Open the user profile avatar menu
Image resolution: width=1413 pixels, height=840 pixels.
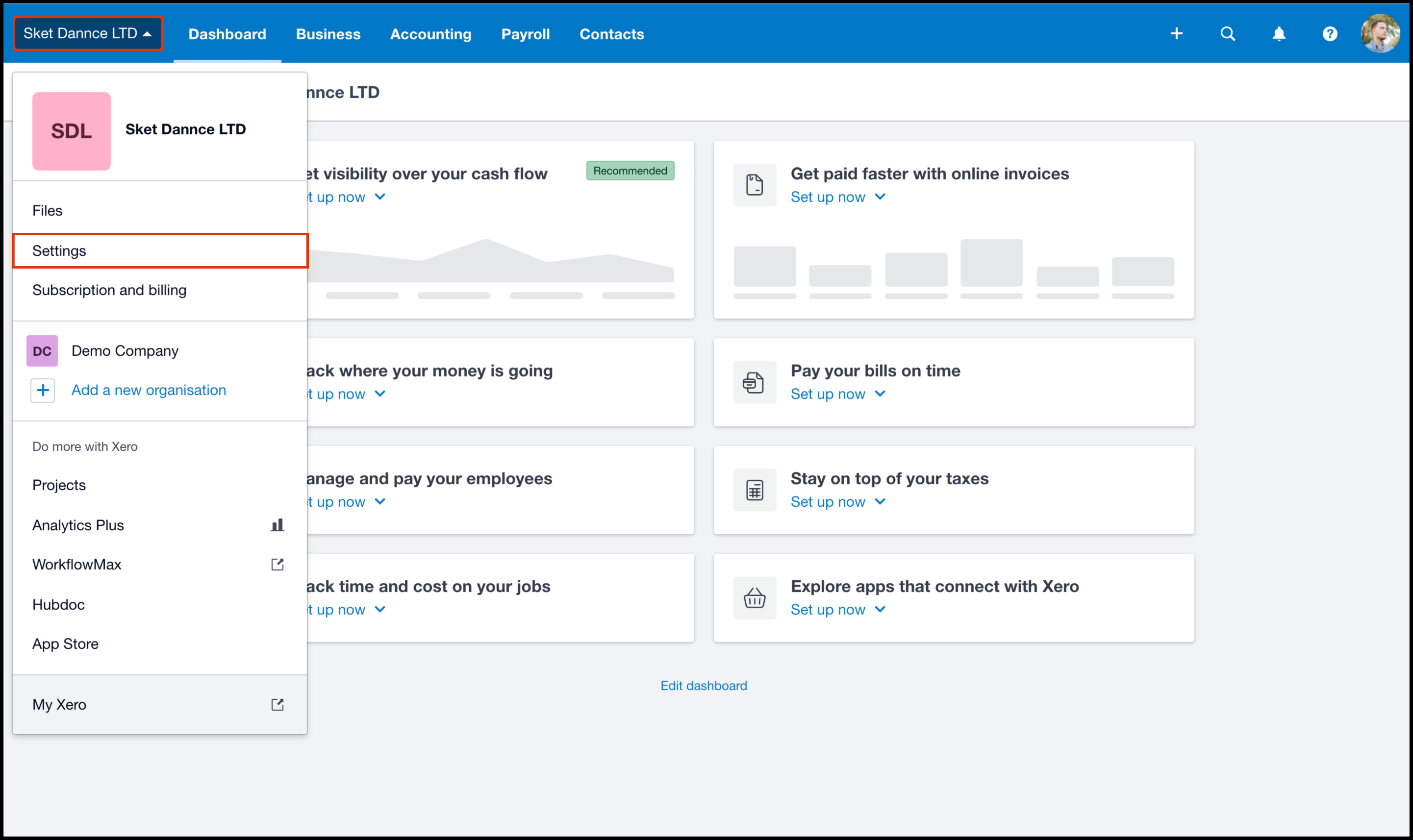(x=1380, y=34)
